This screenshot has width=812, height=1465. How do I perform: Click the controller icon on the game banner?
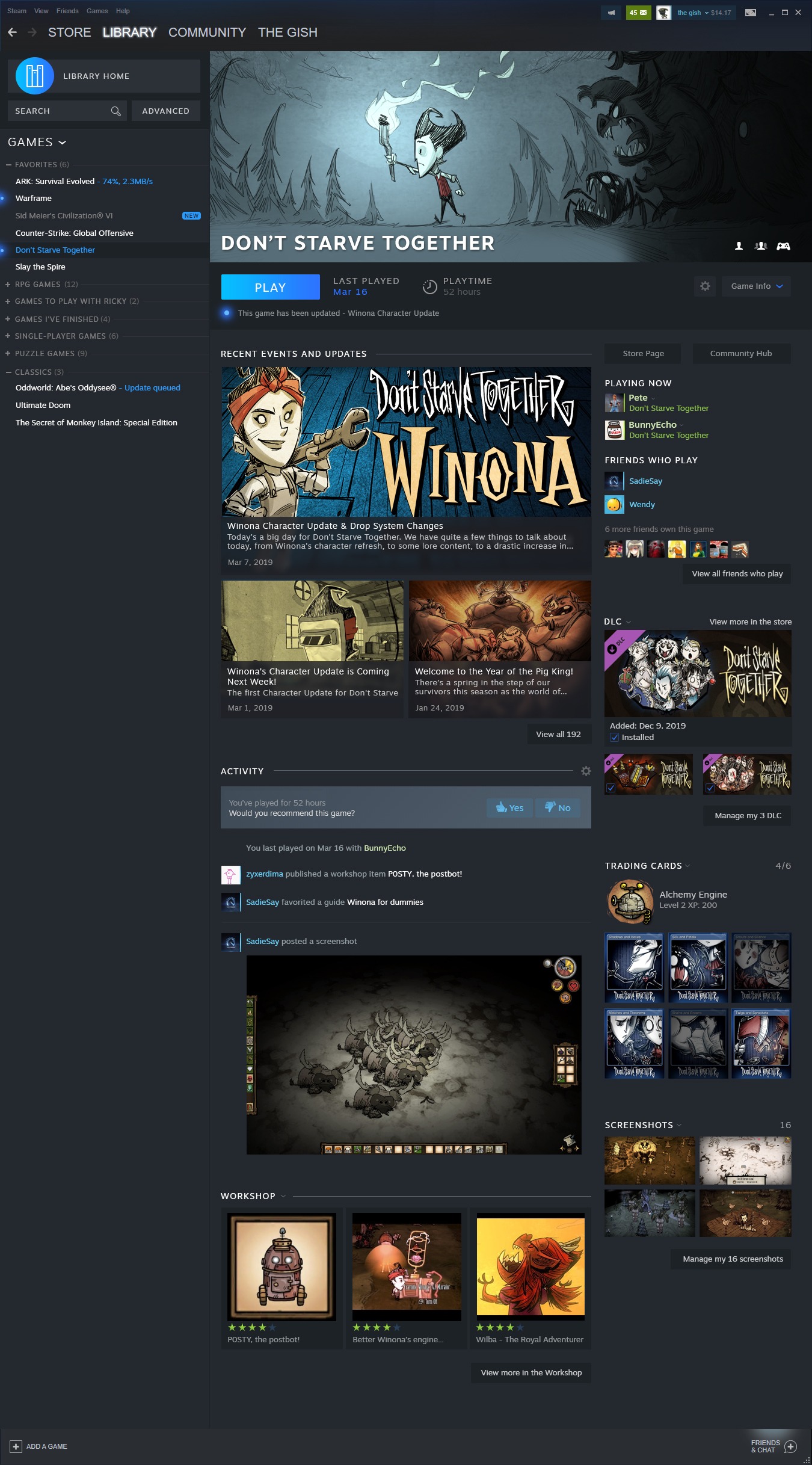(x=783, y=246)
